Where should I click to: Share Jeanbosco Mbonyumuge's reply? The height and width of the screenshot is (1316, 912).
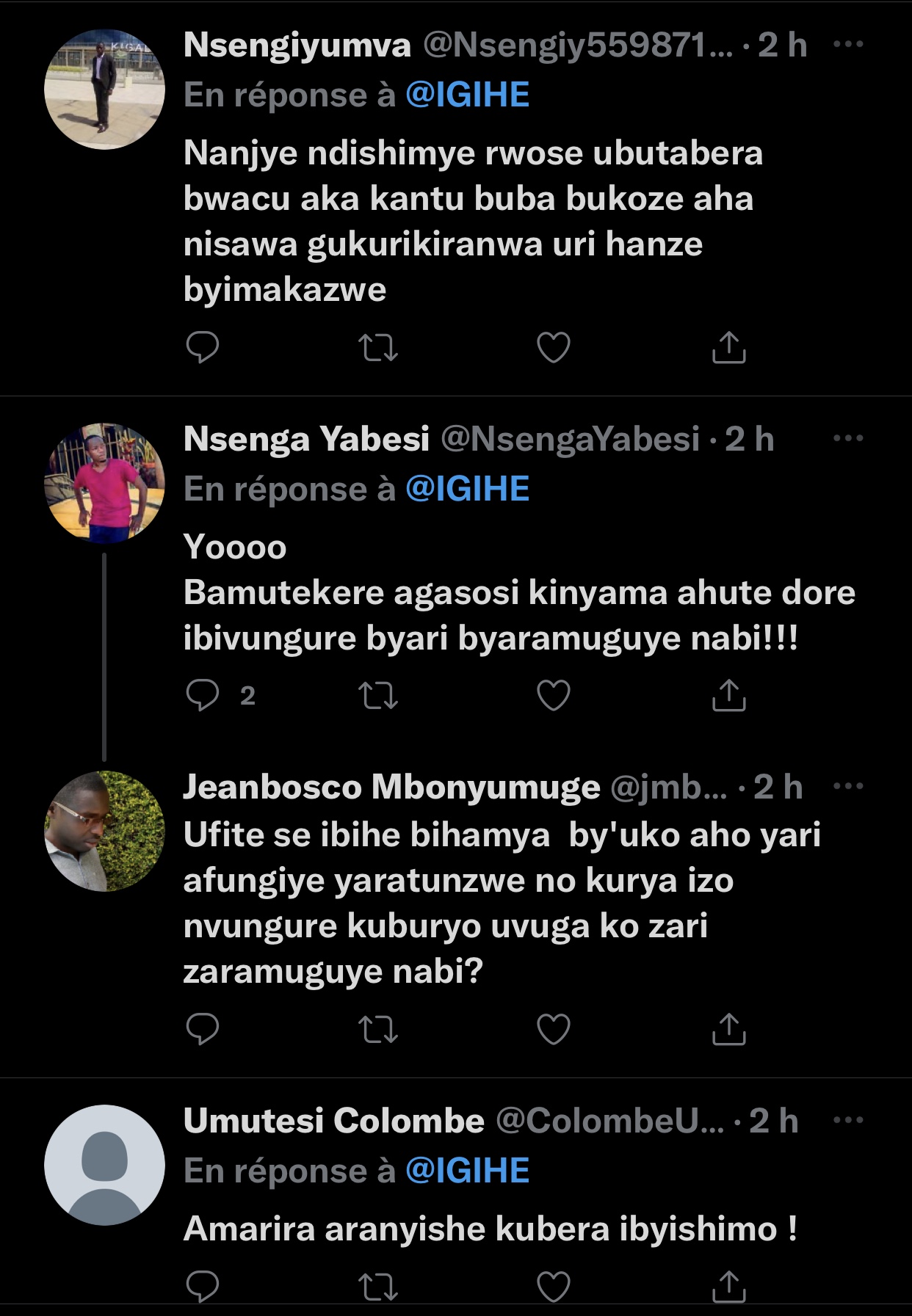[x=728, y=1029]
